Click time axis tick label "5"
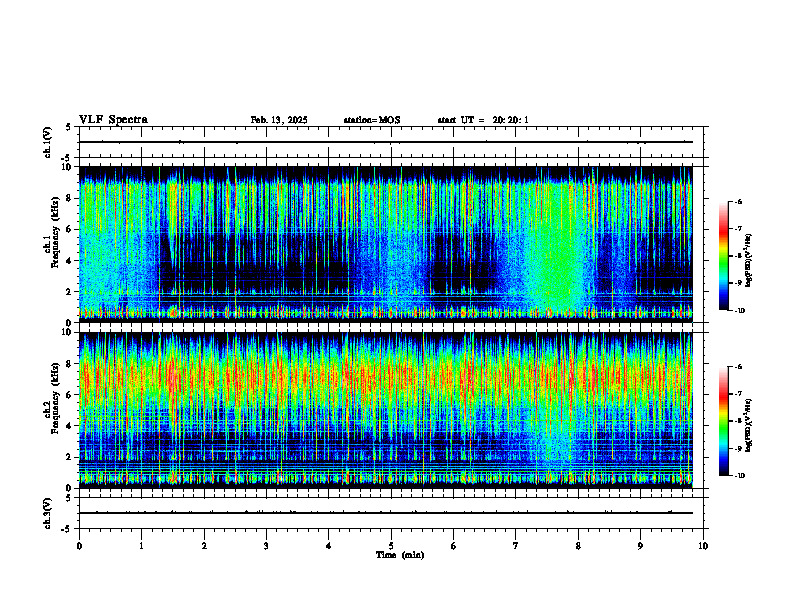This screenshot has height=612, width=792. pyautogui.click(x=391, y=546)
